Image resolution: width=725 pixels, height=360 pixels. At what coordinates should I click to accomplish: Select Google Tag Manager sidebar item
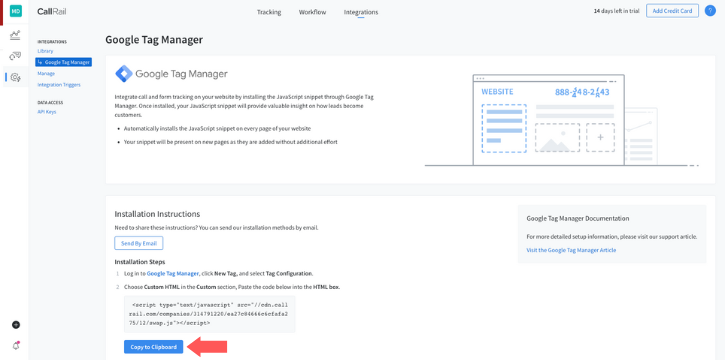click(63, 62)
